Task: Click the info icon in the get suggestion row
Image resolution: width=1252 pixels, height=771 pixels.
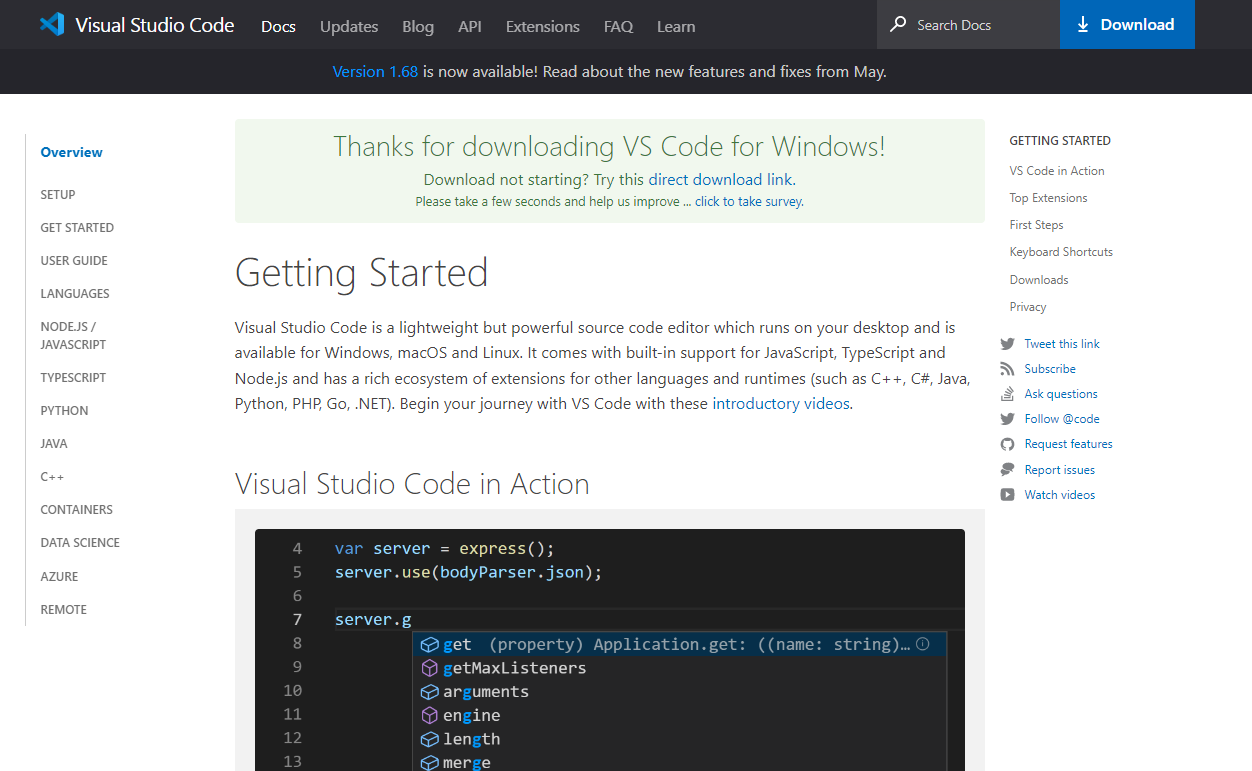Action: 923,644
